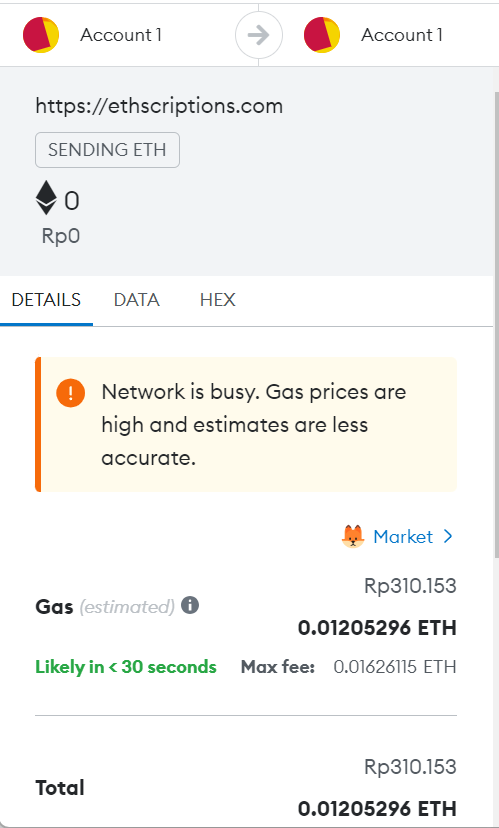The width and height of the screenshot is (499, 828).
Task: Click the MetaMask fox icon beside Market
Action: (353, 537)
